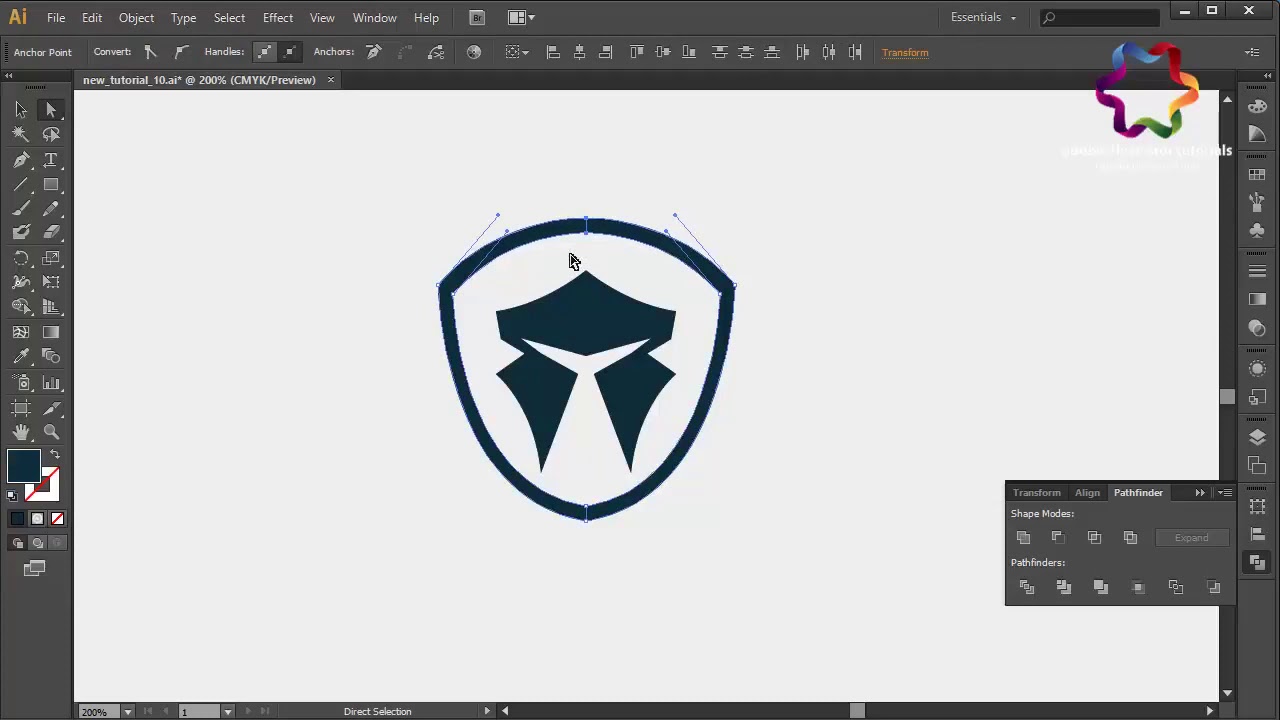Click Intersect shape mode in Pathfinder
This screenshot has width=1280, height=720.
coord(1094,538)
